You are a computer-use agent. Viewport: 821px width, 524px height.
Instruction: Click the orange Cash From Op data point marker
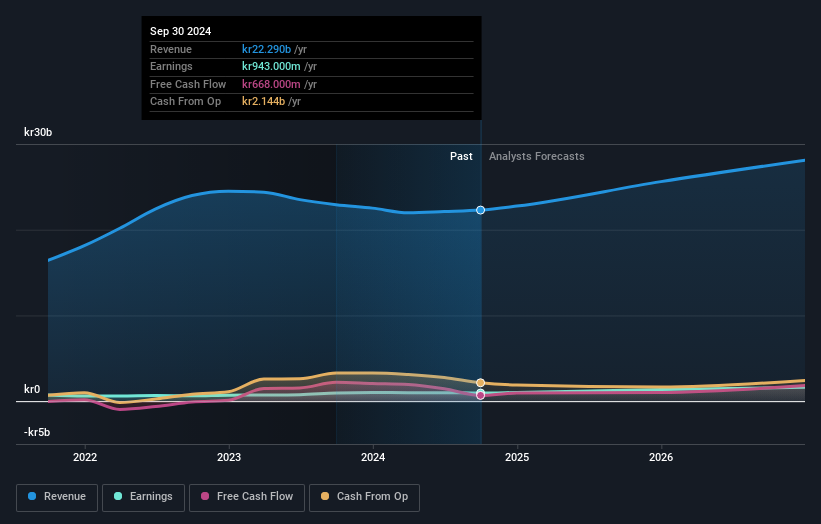(480, 383)
